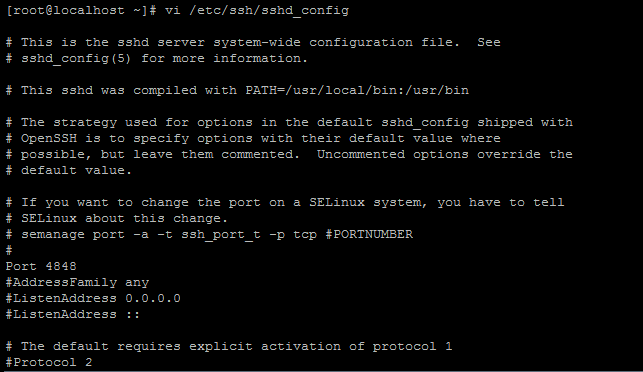643x372 pixels.
Task: Click the '[root@localhost ~]#' shell prompt
Action: pyautogui.click(x=81, y=10)
